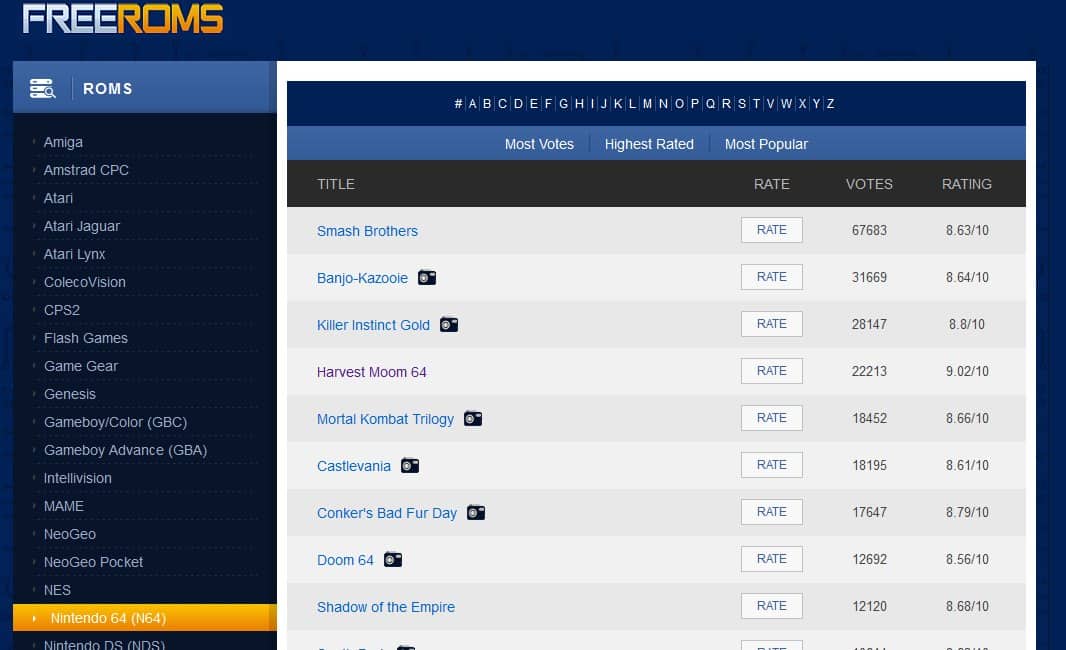Select MAME in the sidebar
The image size is (1066, 650).
tap(64, 506)
